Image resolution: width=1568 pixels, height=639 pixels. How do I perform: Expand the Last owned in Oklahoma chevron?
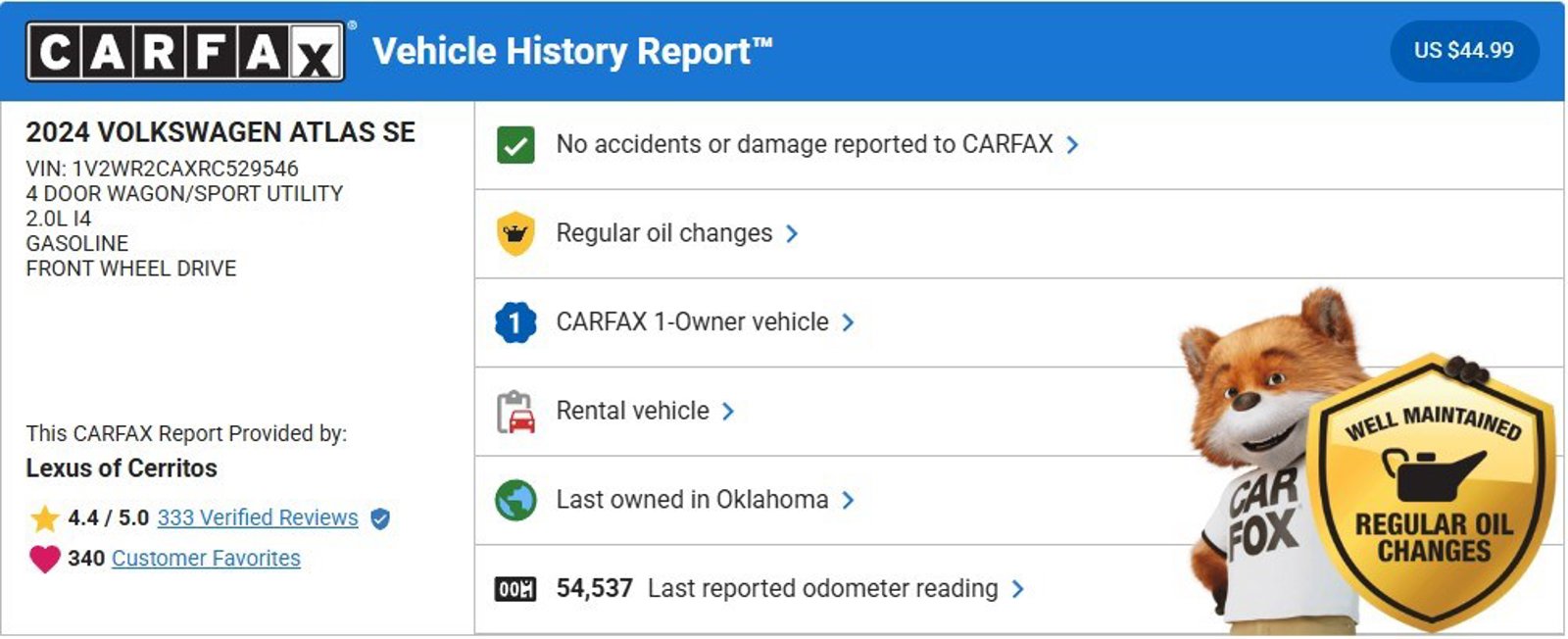click(x=849, y=500)
